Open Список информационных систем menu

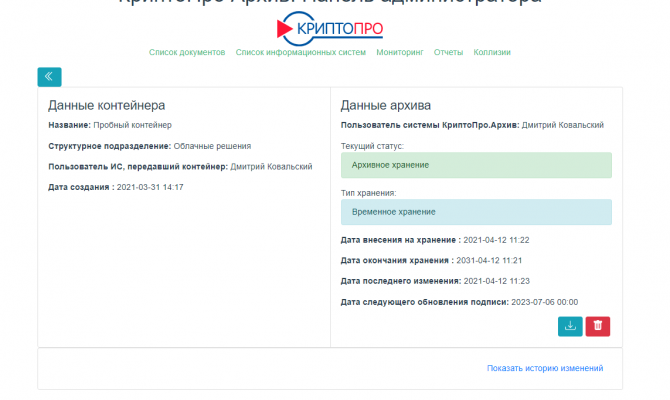[x=300, y=52]
